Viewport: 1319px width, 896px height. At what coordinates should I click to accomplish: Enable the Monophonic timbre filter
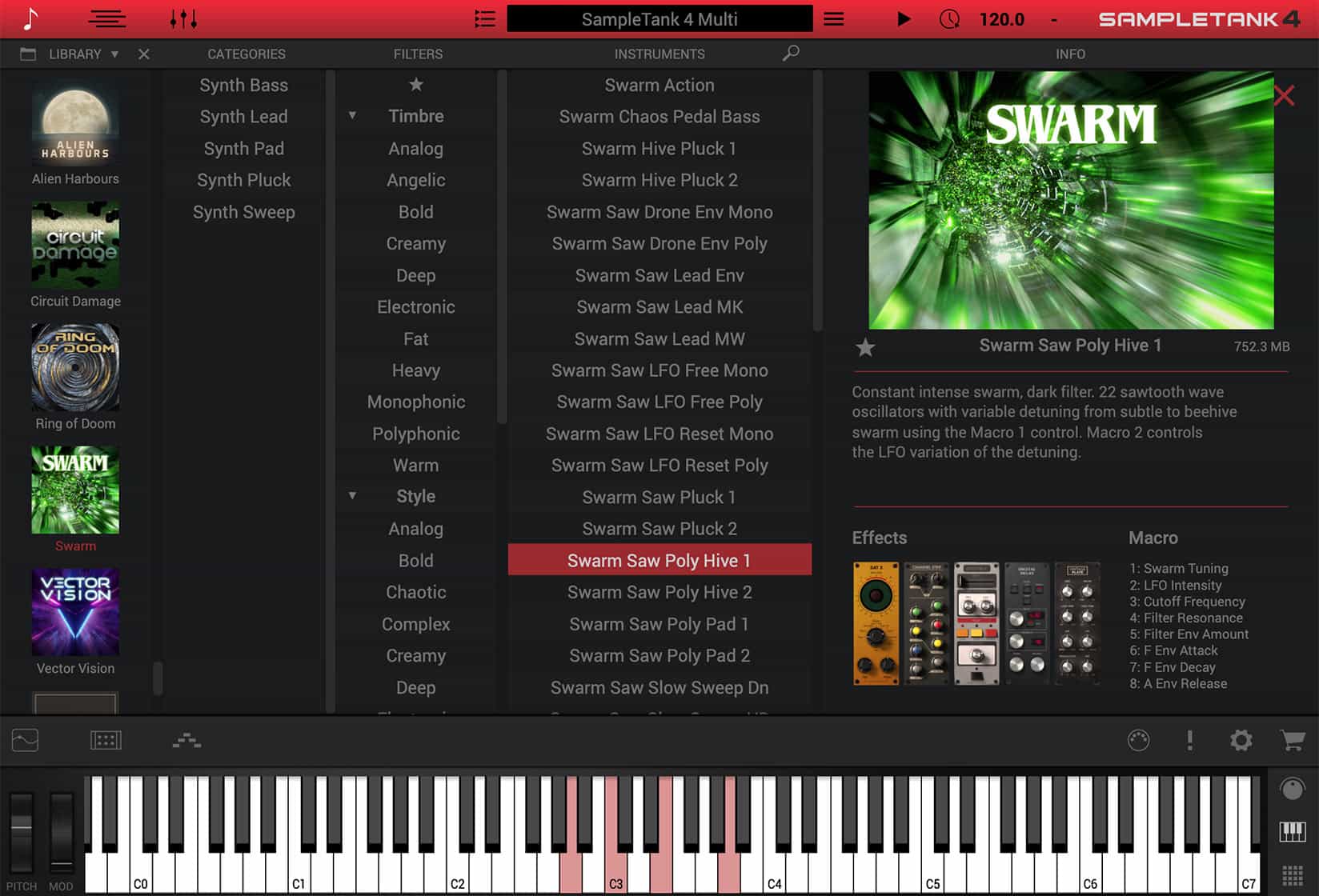[x=416, y=402]
